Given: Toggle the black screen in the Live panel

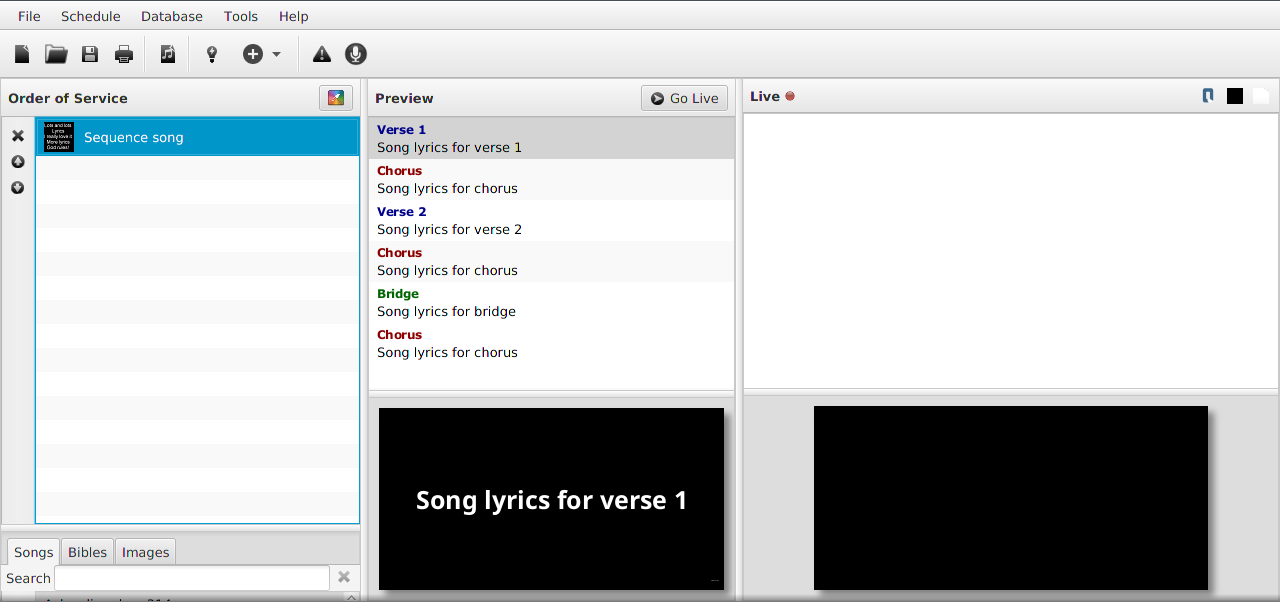Looking at the screenshot, I should tap(1235, 96).
